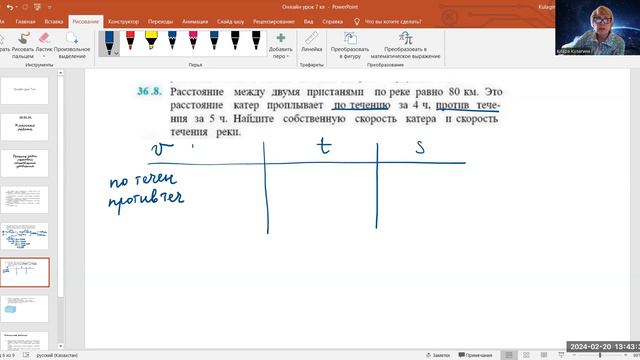Select the second slide thumbnail
The height and width of the screenshot is (360, 640).
[24, 127]
